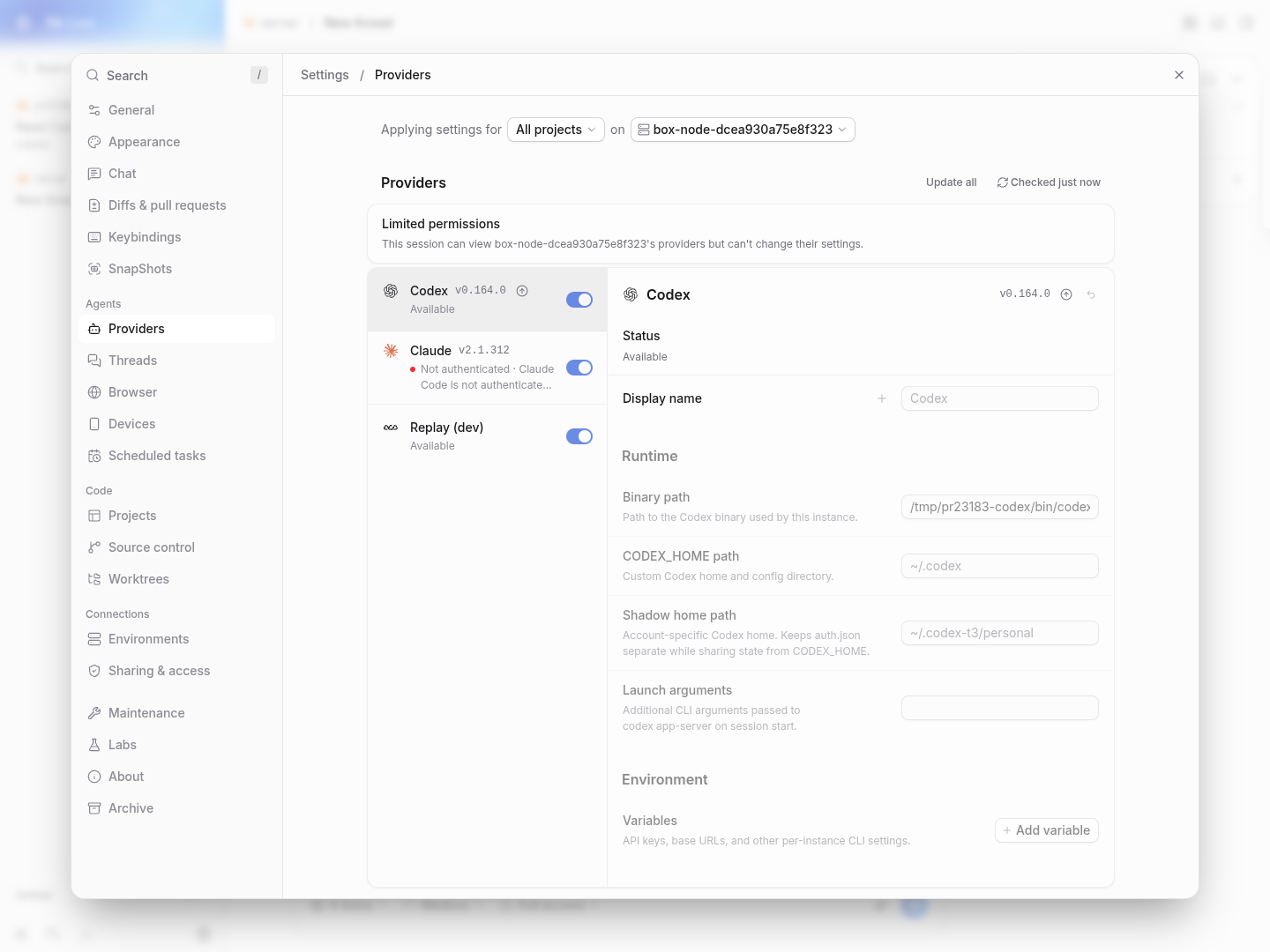This screenshot has height=952, width=1270.
Task: Open SnapShots settings
Action: [176, 269]
